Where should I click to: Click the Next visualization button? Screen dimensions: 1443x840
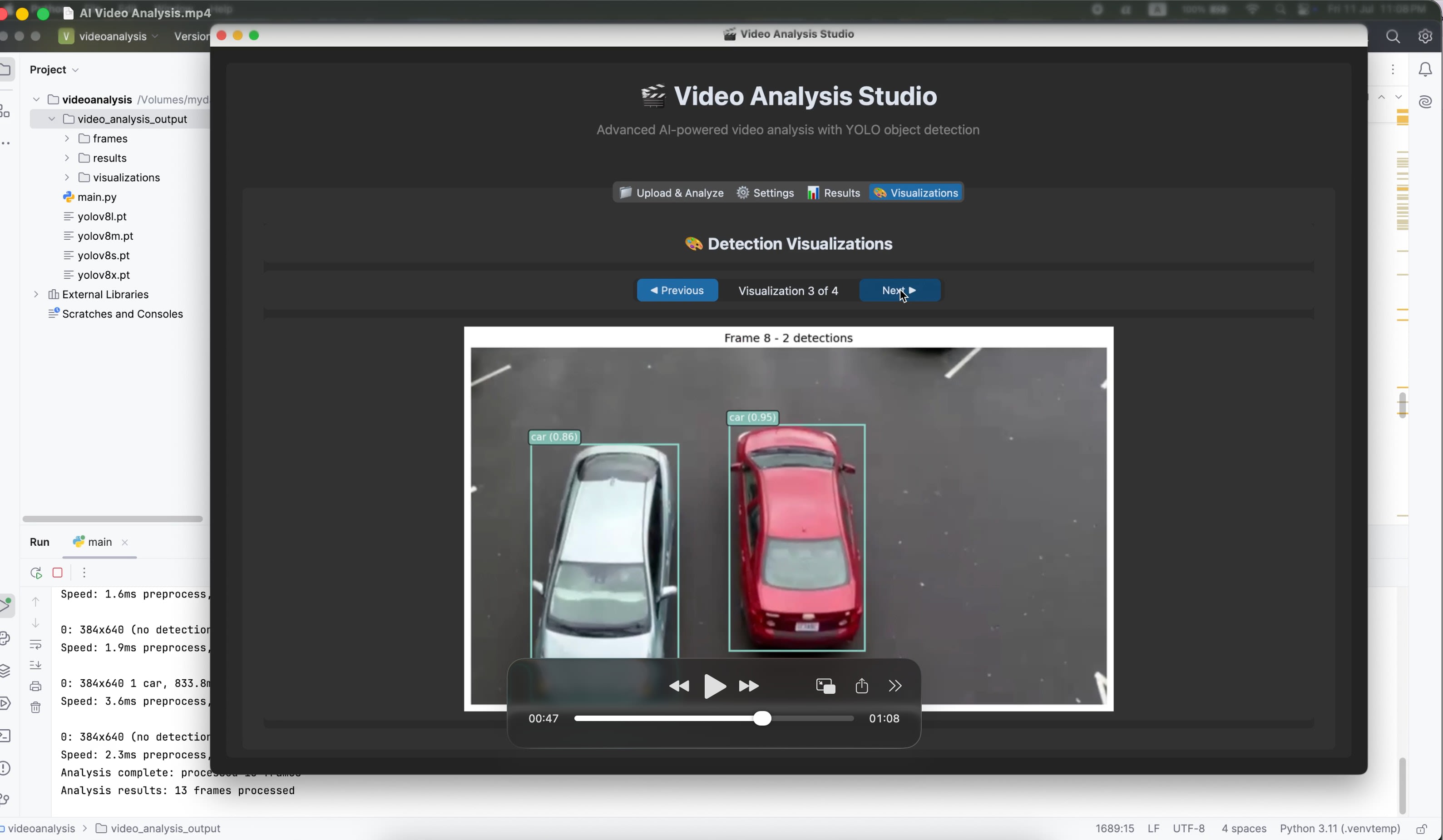point(899,290)
